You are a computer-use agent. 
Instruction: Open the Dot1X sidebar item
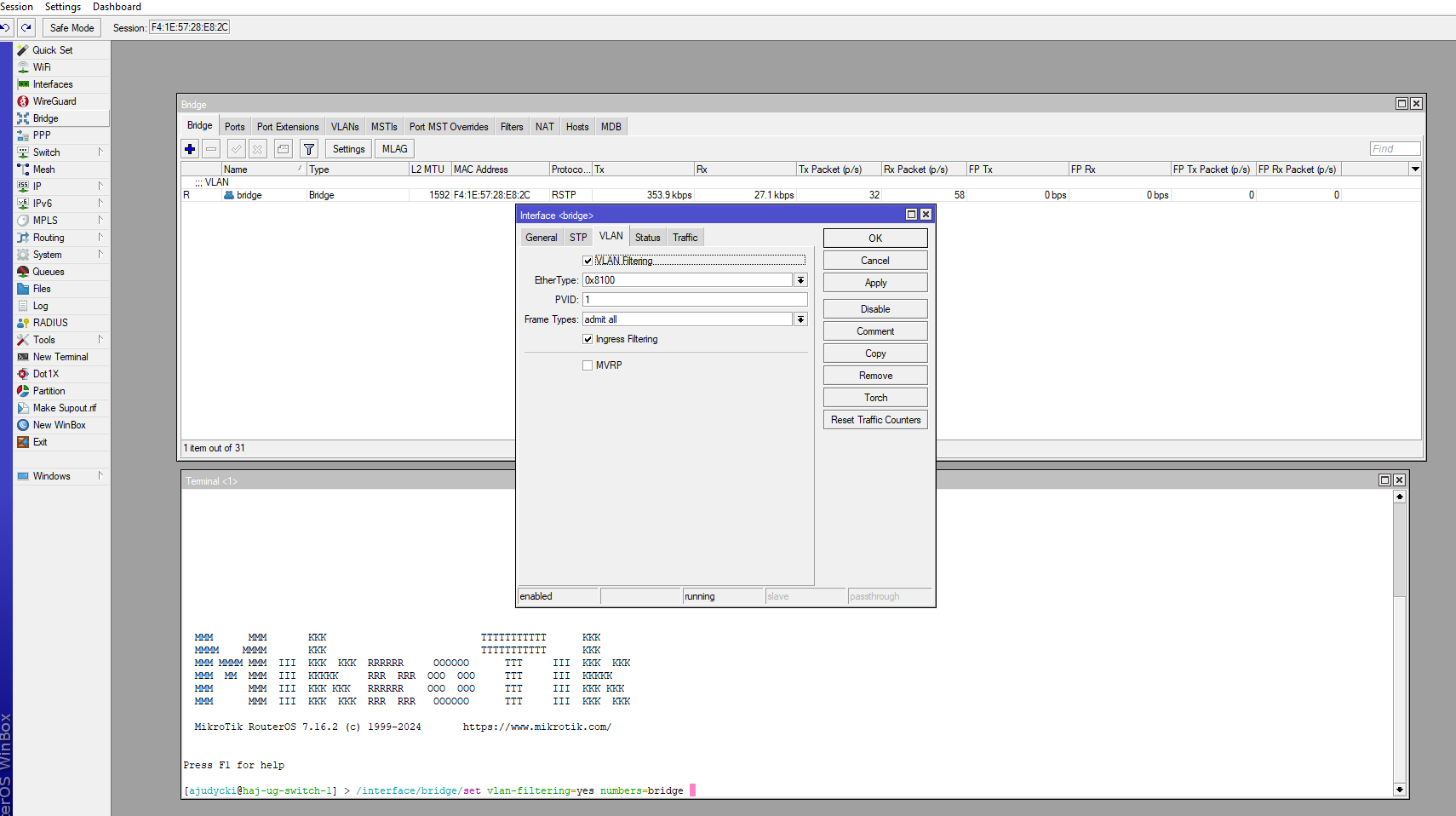click(x=46, y=374)
